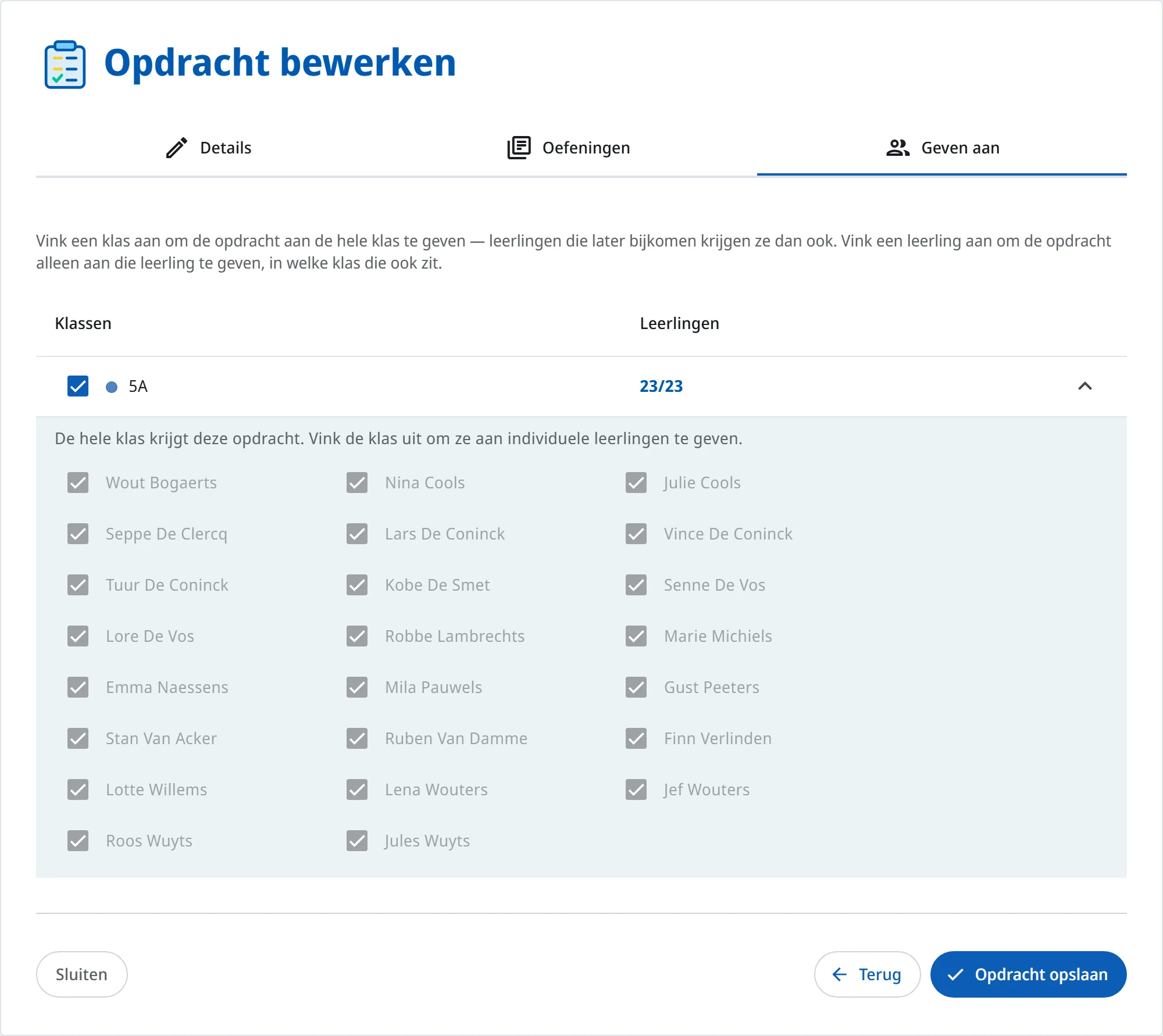Save with the Opdracht opslaan button
The image size is (1163, 1036).
[1028, 974]
